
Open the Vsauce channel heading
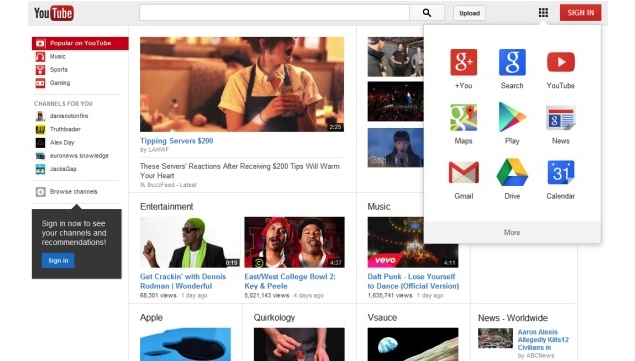coord(382,318)
